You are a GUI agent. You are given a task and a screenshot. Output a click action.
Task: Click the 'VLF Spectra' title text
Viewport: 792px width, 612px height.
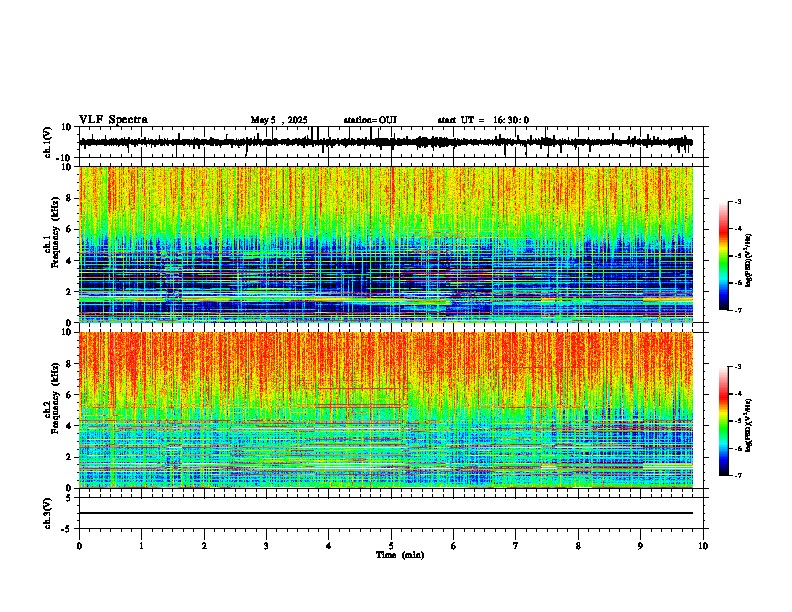113,119
